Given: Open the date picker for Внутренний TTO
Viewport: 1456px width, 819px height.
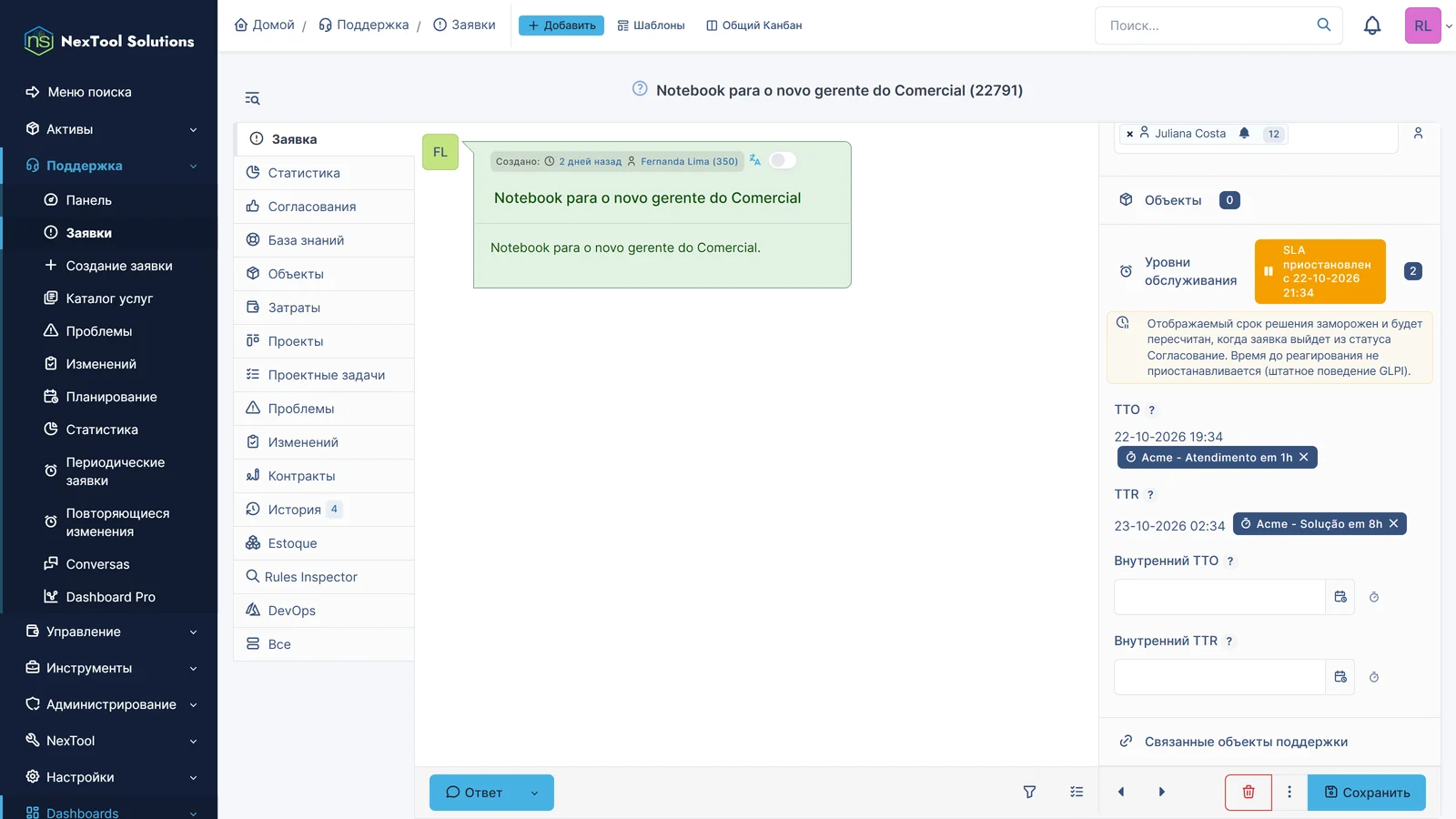Looking at the screenshot, I should [x=1340, y=597].
